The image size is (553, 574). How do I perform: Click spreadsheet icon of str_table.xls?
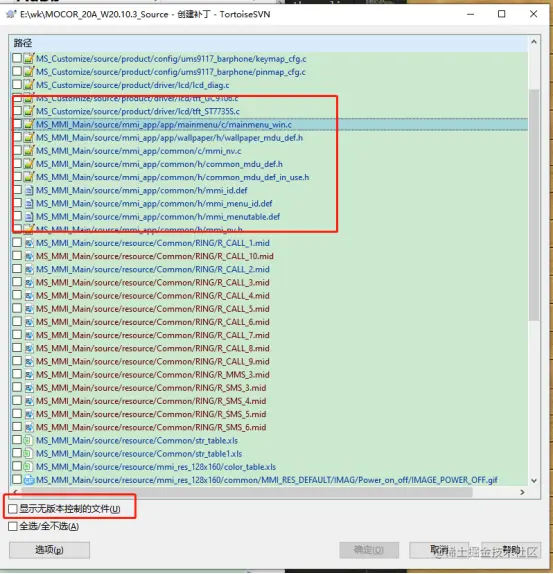click(29, 440)
